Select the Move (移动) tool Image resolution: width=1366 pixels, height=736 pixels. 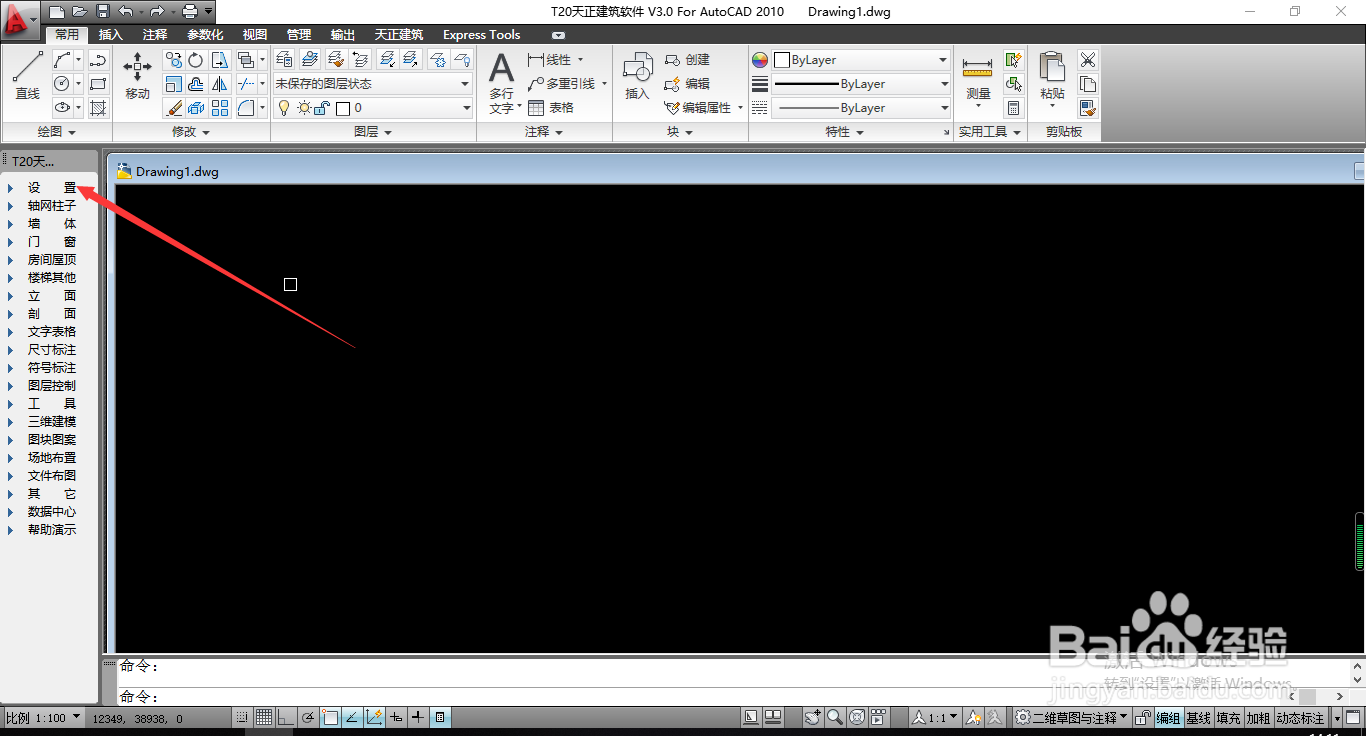137,76
